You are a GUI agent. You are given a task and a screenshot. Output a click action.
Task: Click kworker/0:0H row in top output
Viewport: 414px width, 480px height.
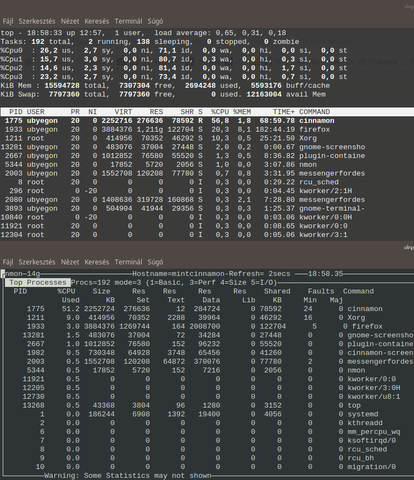[x=207, y=217]
